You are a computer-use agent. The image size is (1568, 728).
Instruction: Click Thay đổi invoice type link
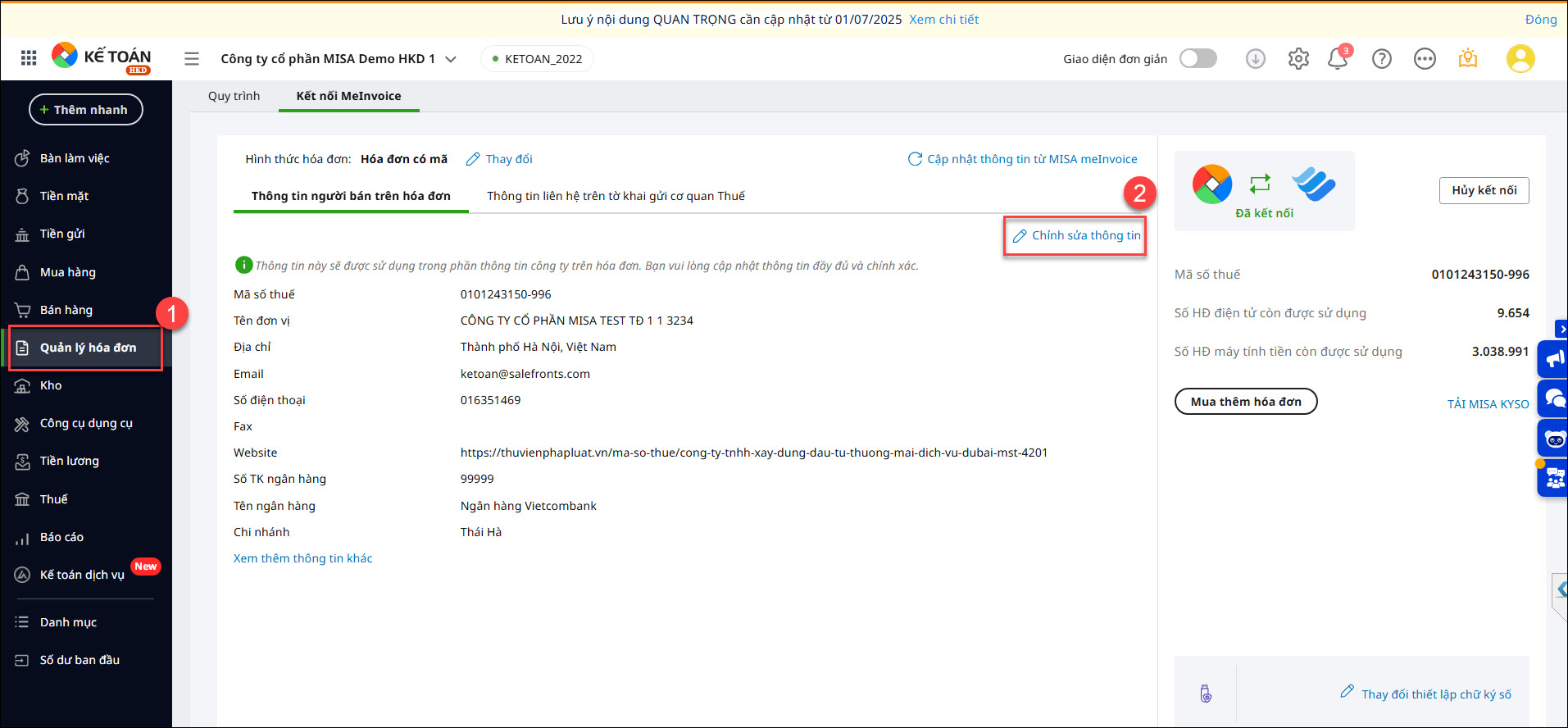click(499, 159)
